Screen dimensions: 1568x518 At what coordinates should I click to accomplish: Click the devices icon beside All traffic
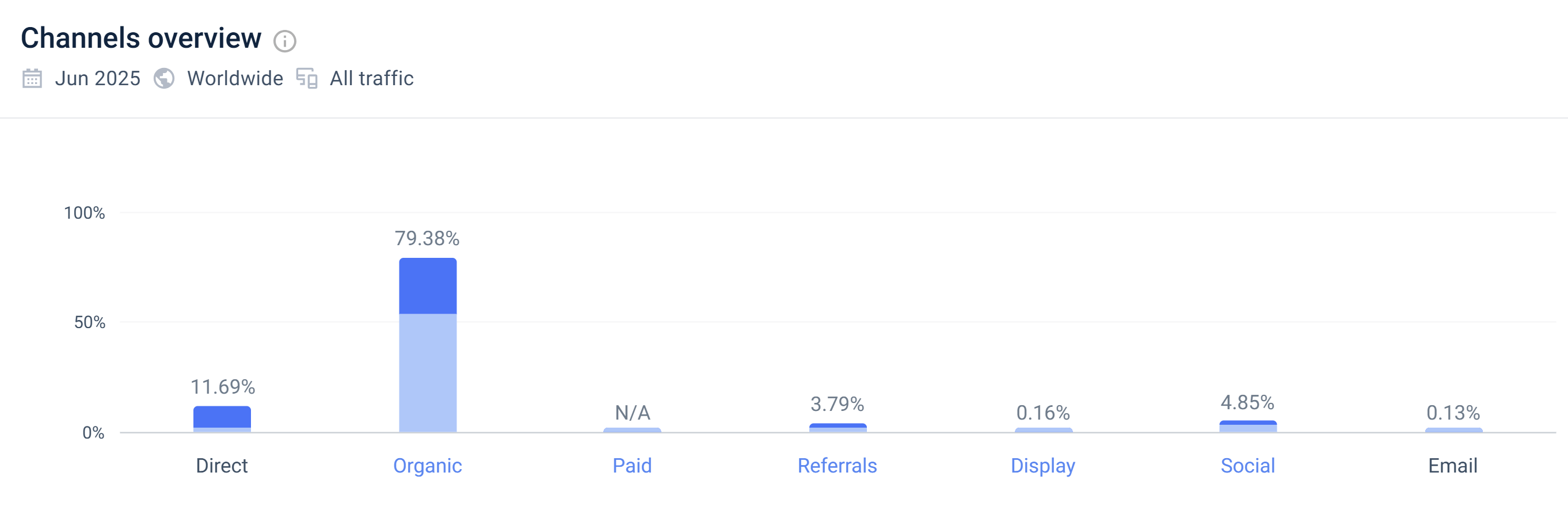[307, 78]
